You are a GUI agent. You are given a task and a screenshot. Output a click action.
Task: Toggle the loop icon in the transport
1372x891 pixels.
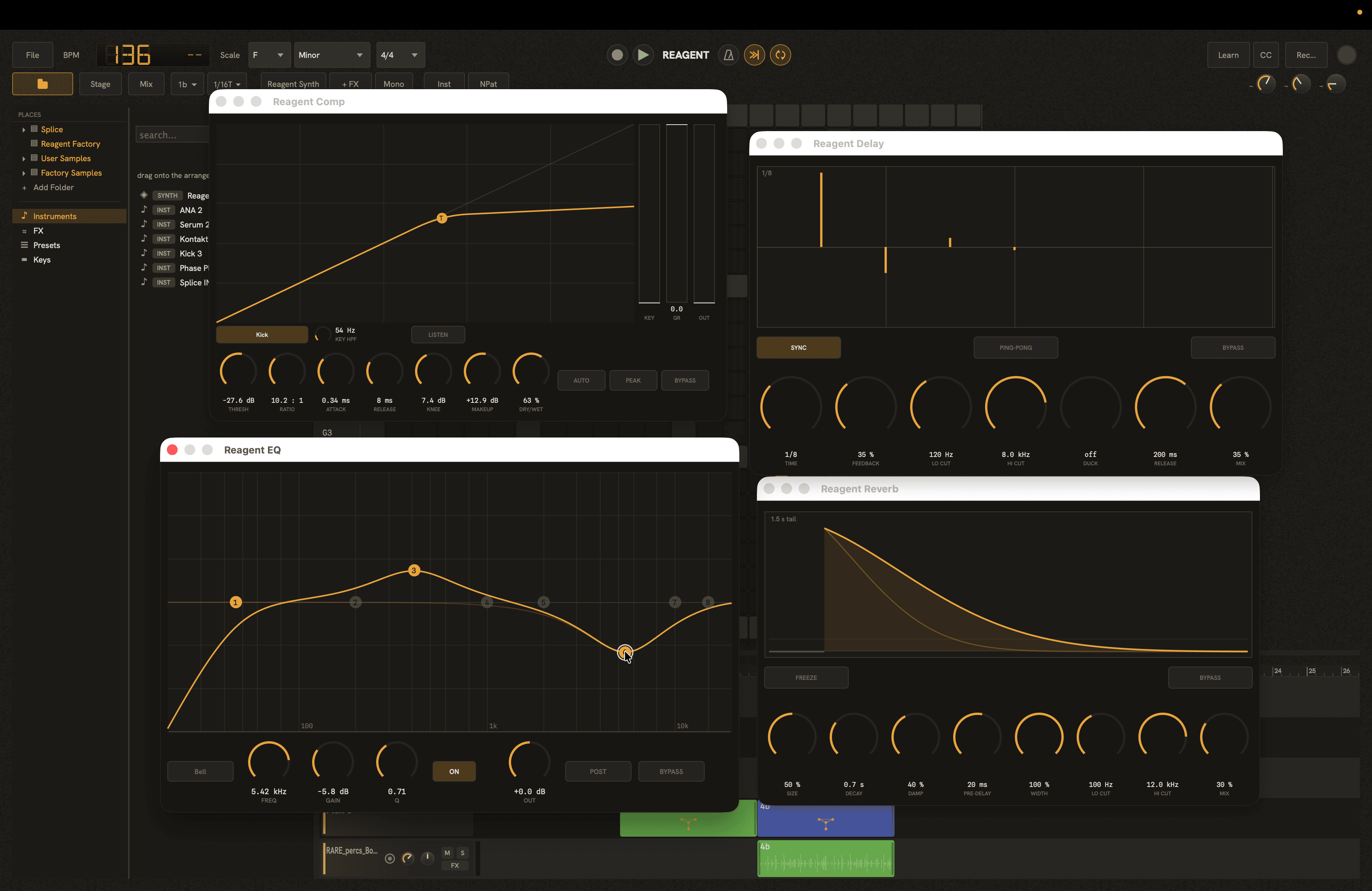(x=780, y=55)
